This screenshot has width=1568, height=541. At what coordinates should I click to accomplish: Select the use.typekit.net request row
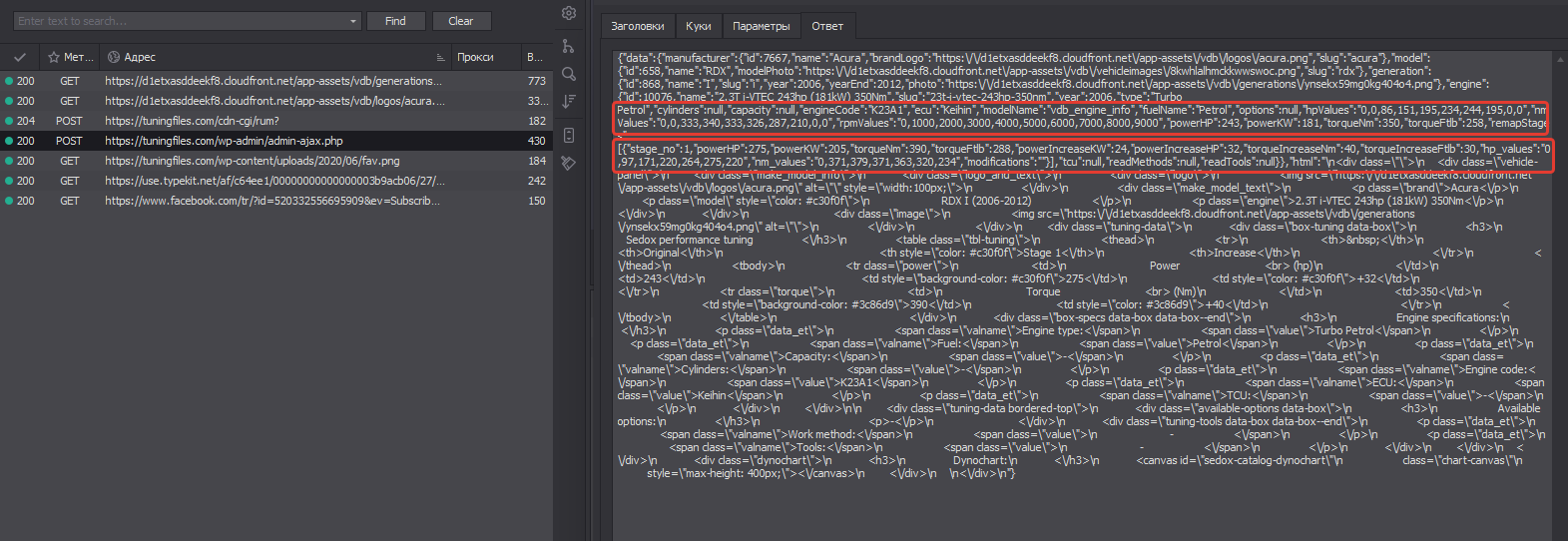(x=276, y=181)
